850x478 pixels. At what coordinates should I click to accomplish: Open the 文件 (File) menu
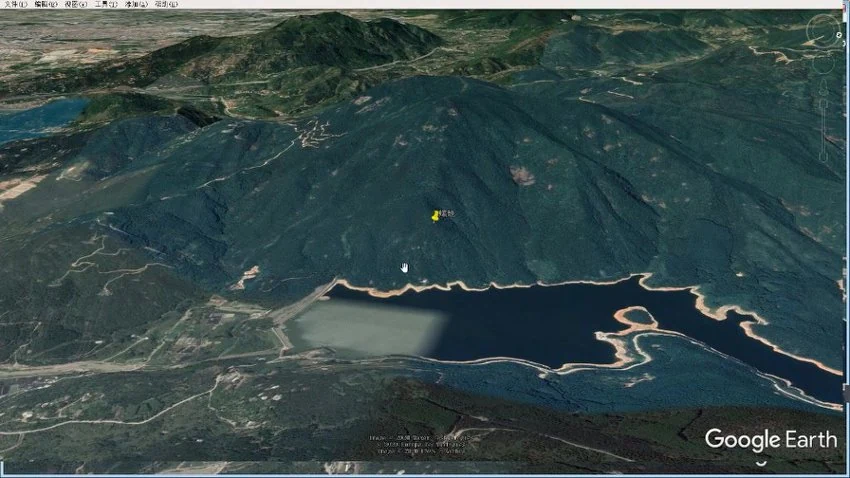[x=13, y=4]
